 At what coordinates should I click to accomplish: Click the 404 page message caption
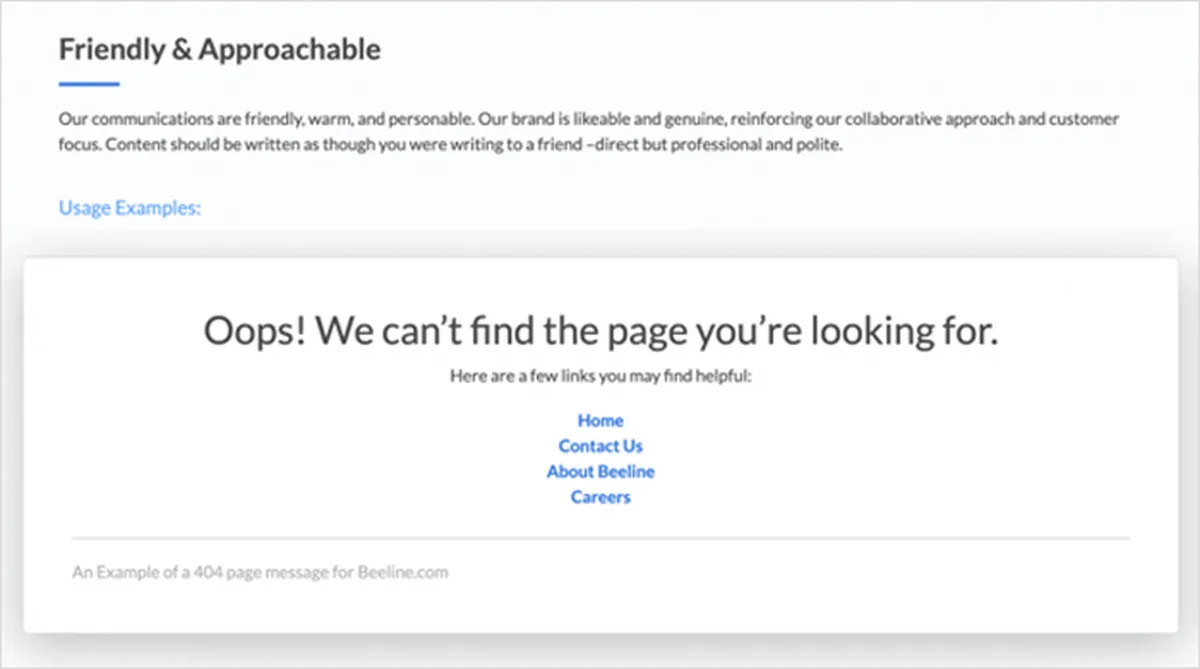[x=260, y=573]
